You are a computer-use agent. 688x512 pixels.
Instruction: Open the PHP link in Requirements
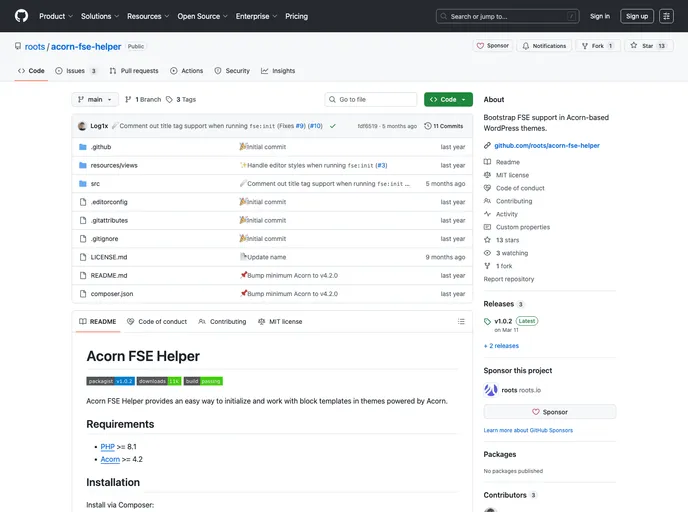click(108, 447)
